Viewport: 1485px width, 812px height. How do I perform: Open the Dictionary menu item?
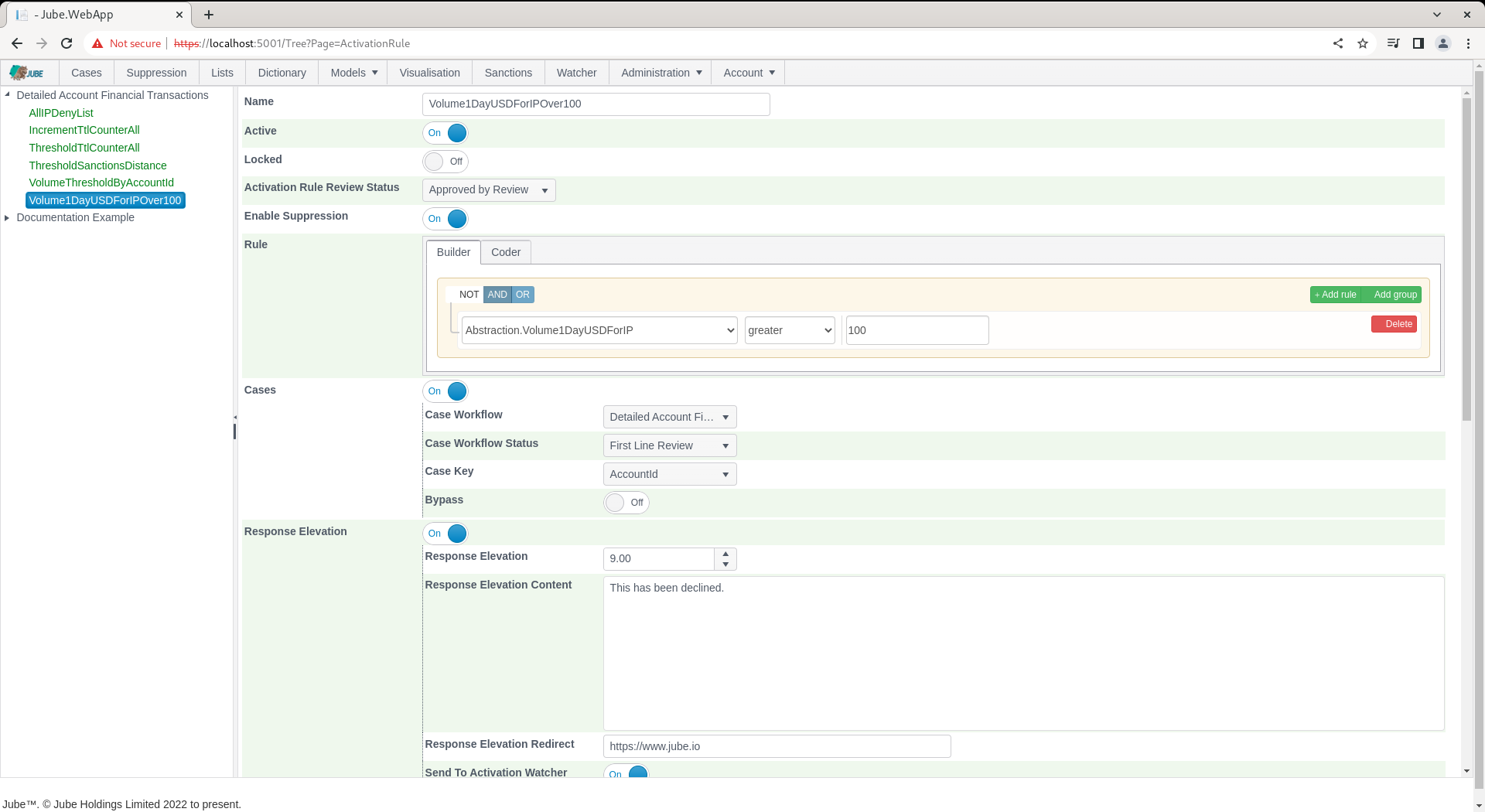coord(282,73)
